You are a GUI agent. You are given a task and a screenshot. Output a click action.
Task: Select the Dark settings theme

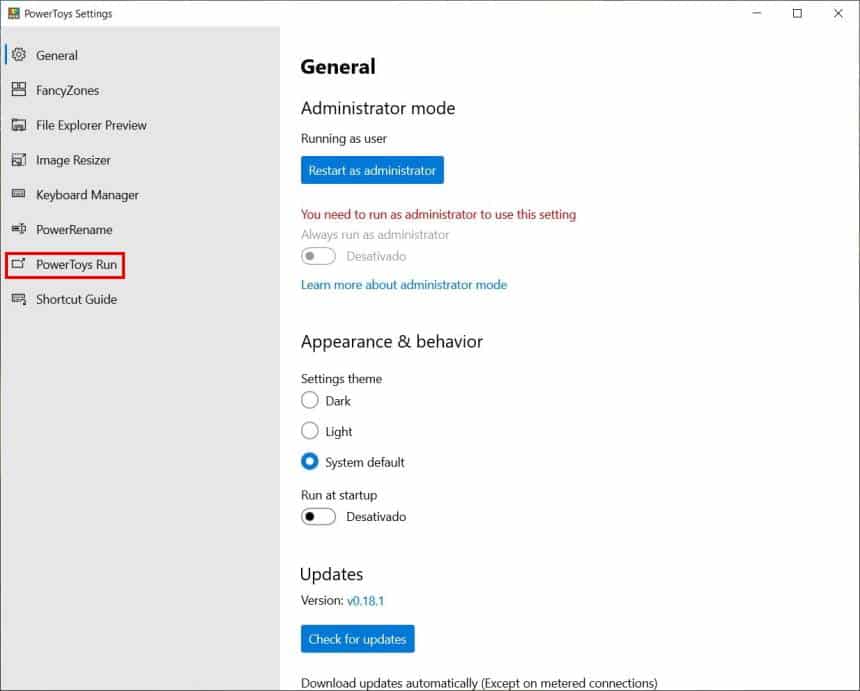point(309,400)
